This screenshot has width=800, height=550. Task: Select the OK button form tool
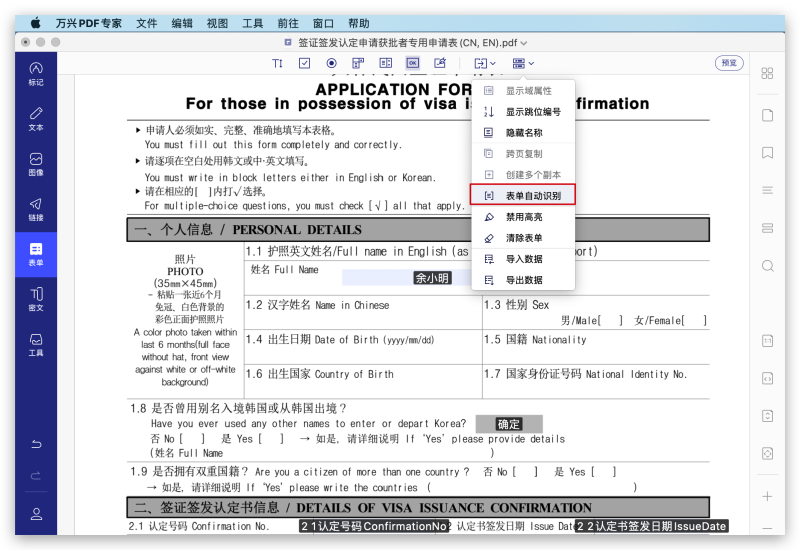[413, 63]
